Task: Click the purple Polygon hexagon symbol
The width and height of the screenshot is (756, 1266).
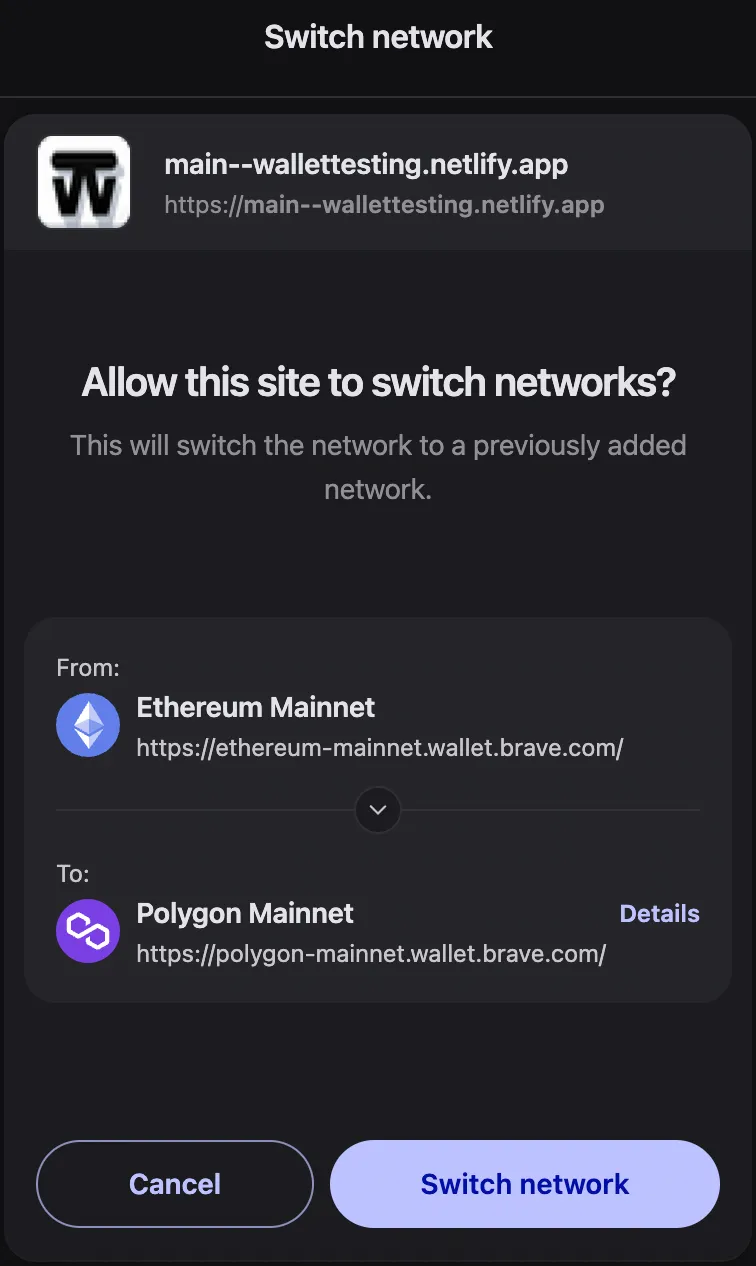Action: coord(87,931)
